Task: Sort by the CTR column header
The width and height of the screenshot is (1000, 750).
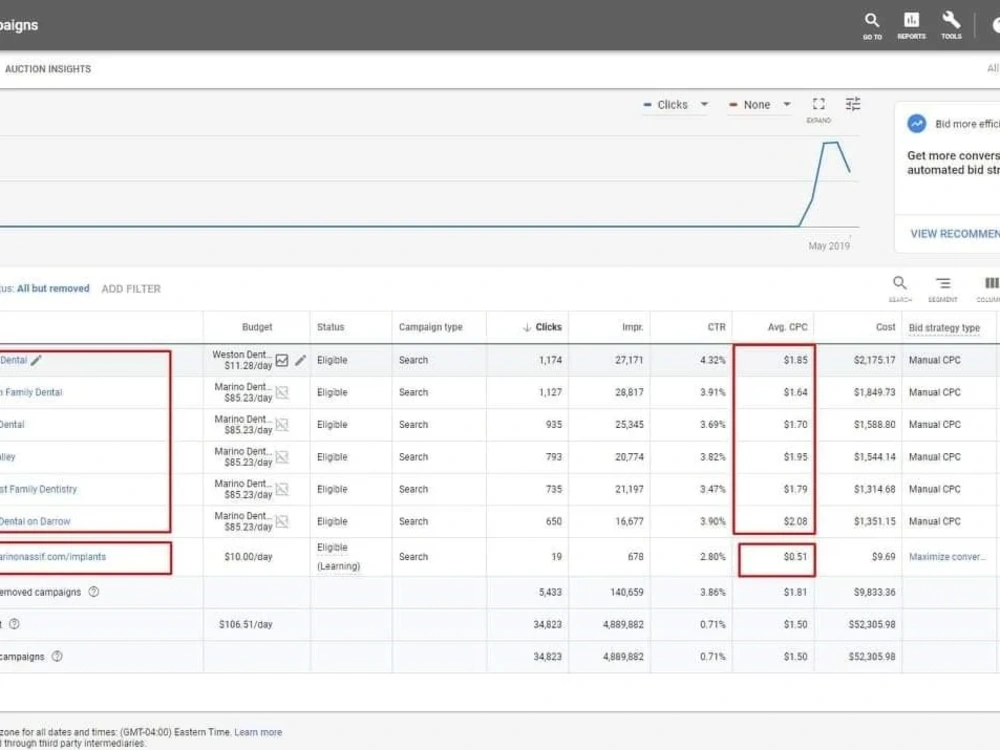Action: tap(716, 327)
